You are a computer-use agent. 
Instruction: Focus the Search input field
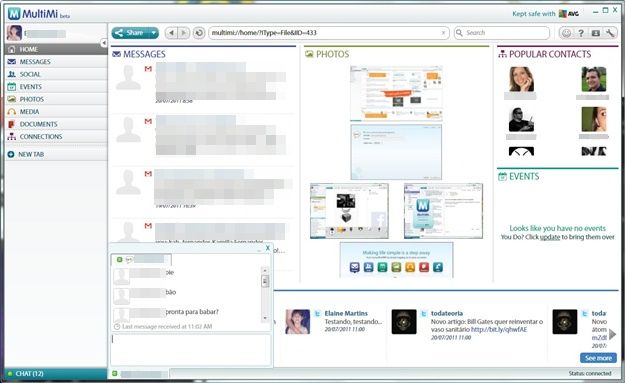click(x=502, y=33)
